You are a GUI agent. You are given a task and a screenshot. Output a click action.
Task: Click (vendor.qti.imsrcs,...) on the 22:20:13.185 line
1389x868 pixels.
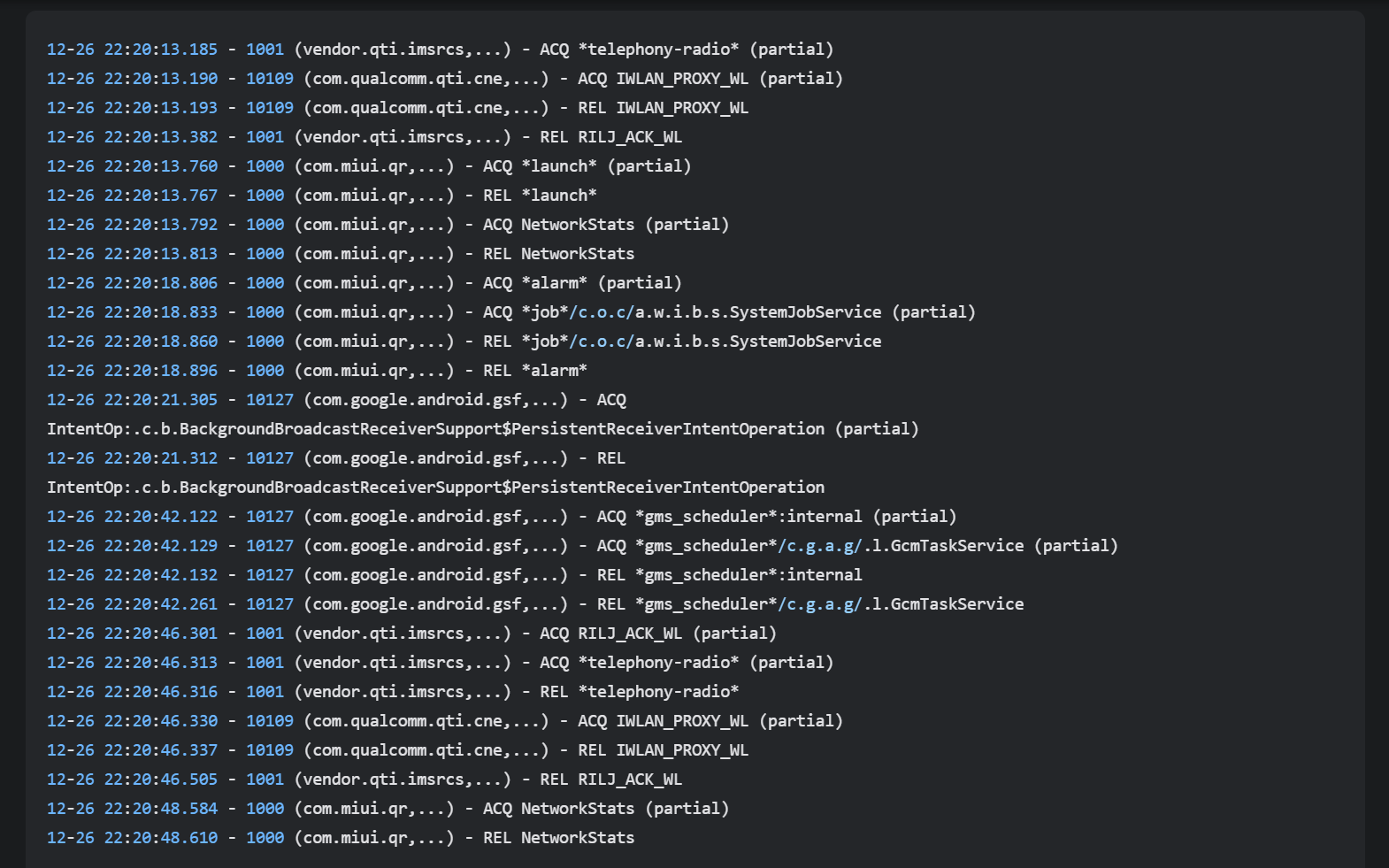403,50
